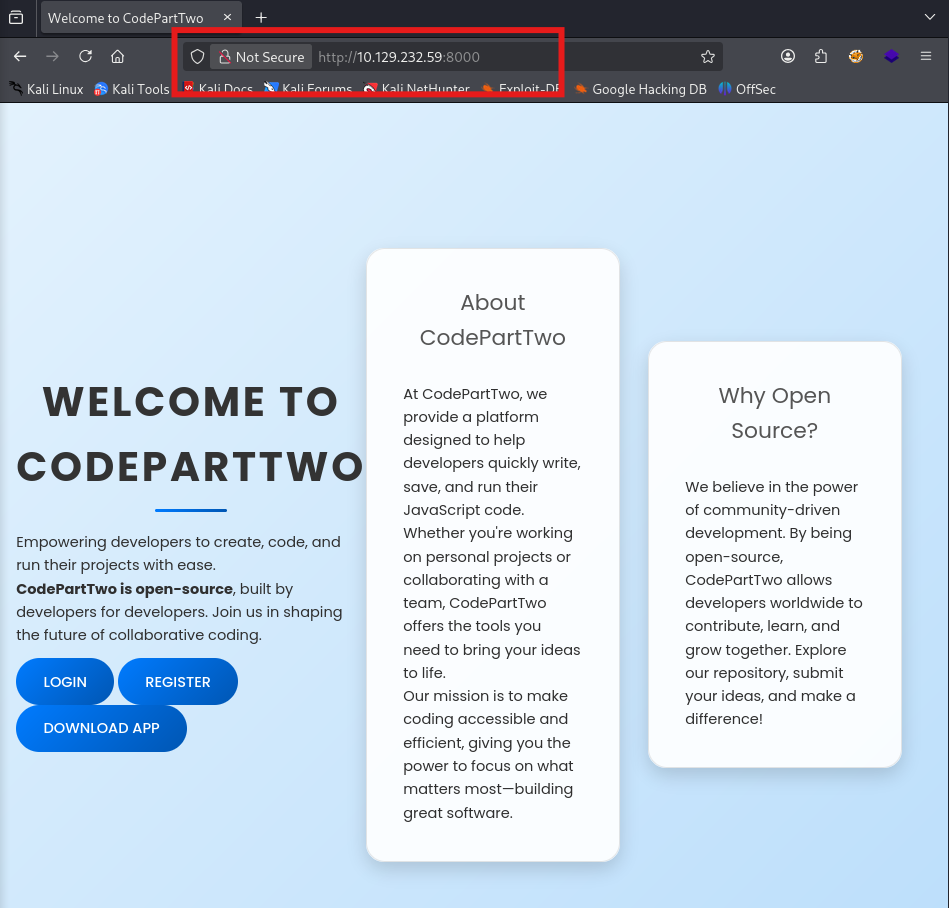
Task: Open the Google Hacking DB bookmark
Action: click(x=640, y=89)
